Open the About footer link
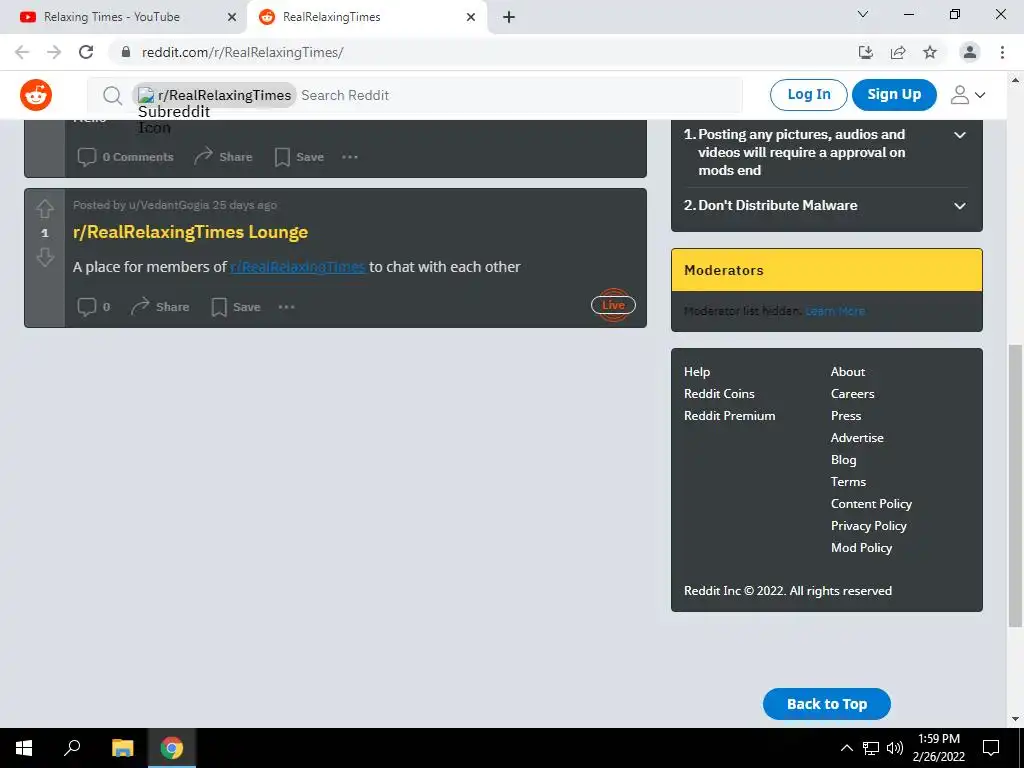1024x768 pixels. pyautogui.click(x=848, y=372)
